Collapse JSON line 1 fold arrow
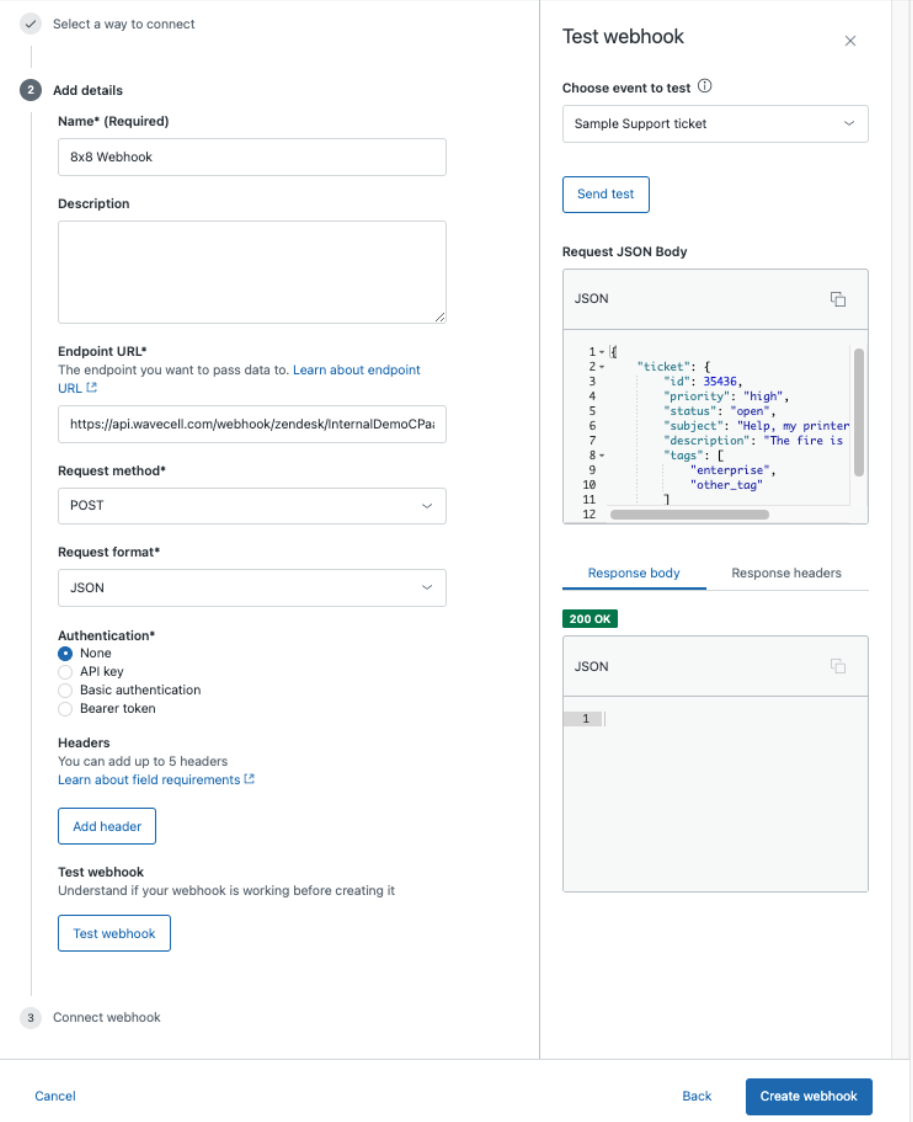This screenshot has height=1122, width=913. 602,352
